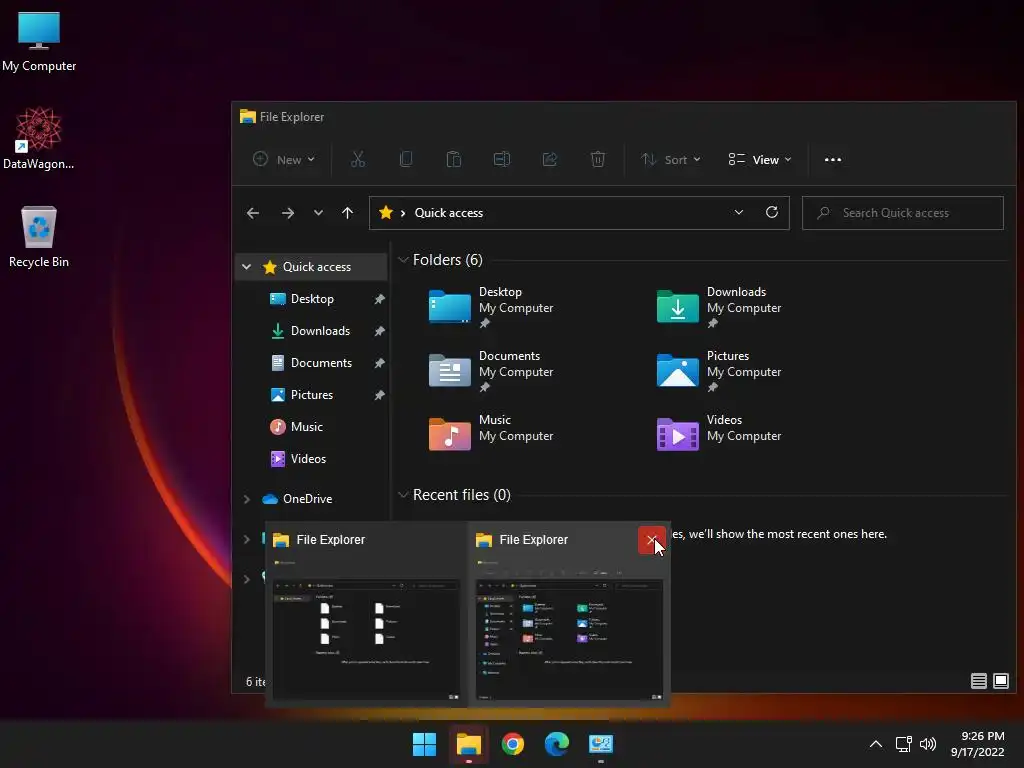
Task: Select Pictures in navigation pane
Action: click(x=312, y=395)
